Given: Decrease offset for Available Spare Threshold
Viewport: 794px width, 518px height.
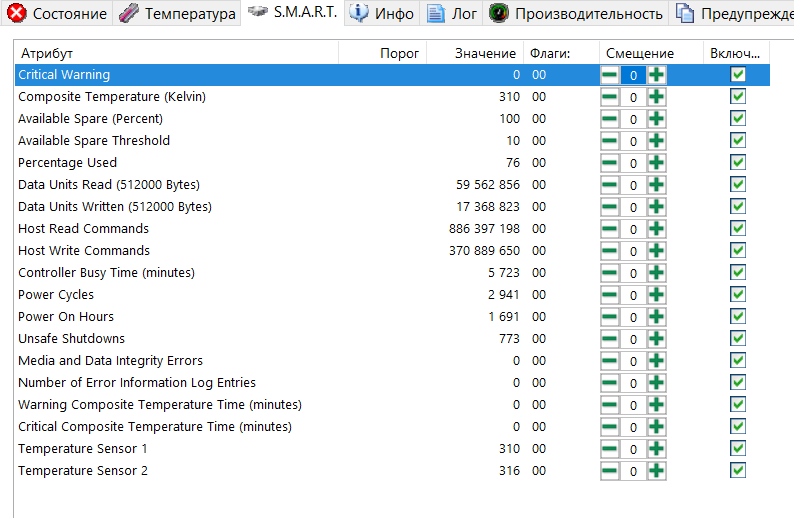Looking at the screenshot, I should click(609, 141).
